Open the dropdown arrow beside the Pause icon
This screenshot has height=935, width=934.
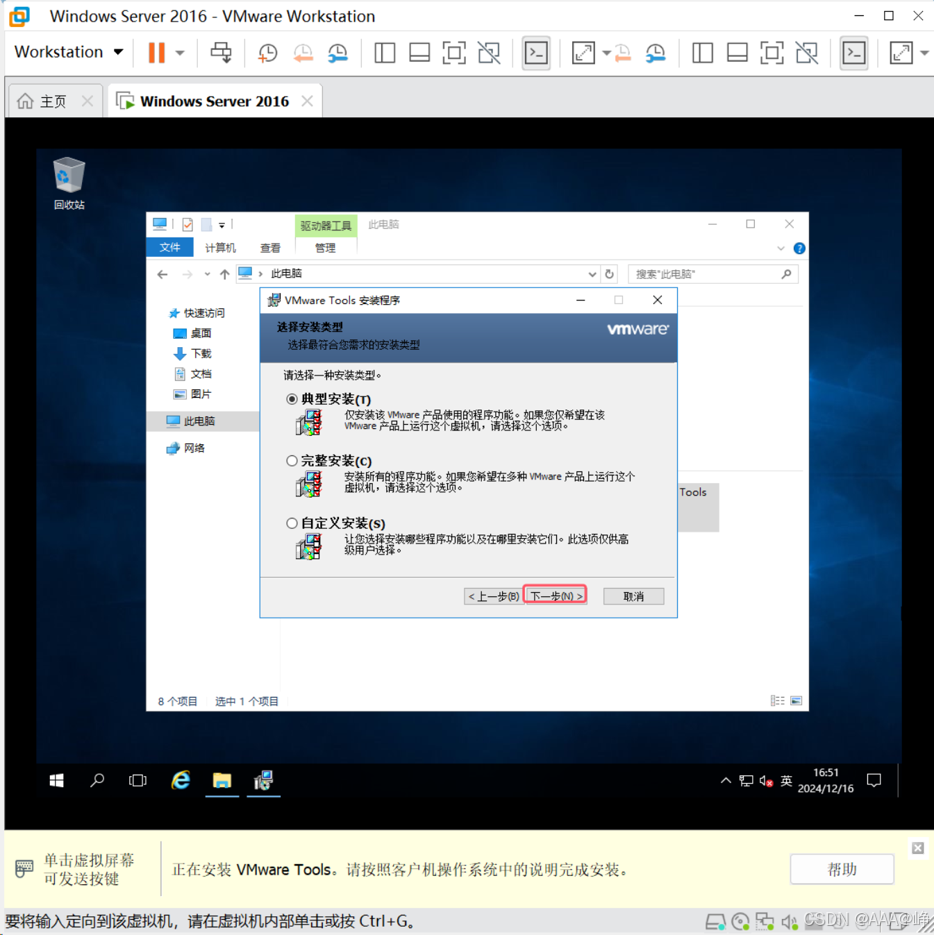(x=180, y=52)
